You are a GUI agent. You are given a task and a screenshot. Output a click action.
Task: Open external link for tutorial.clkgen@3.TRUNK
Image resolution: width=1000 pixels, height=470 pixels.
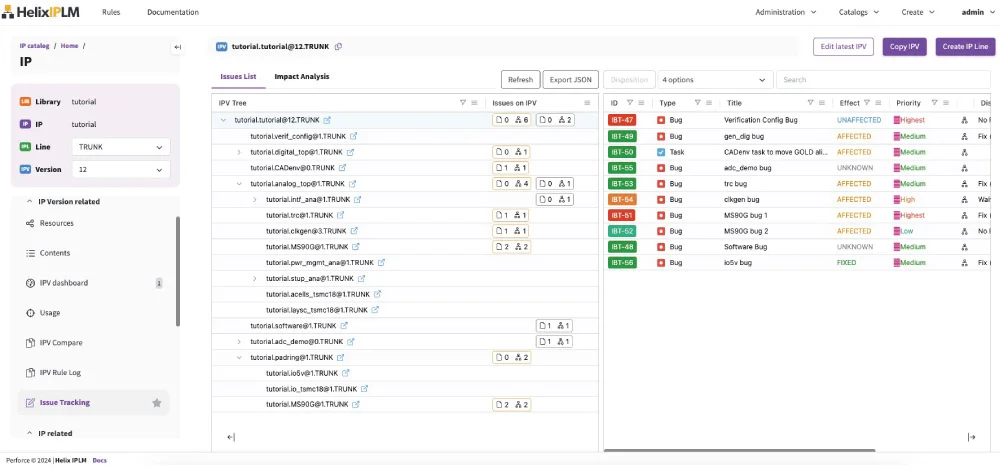pyautogui.click(x=354, y=231)
